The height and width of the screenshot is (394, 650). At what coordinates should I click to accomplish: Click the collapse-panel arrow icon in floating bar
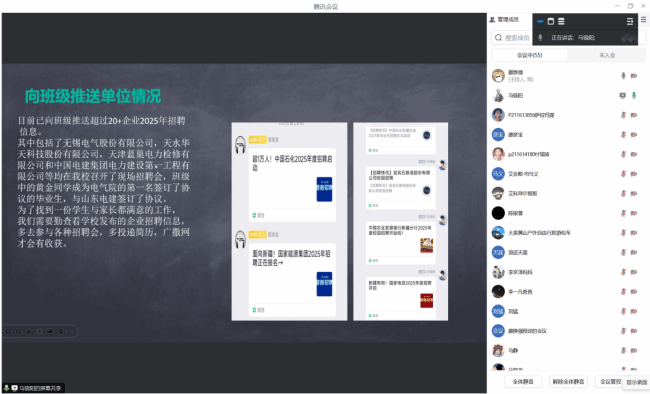[630, 21]
